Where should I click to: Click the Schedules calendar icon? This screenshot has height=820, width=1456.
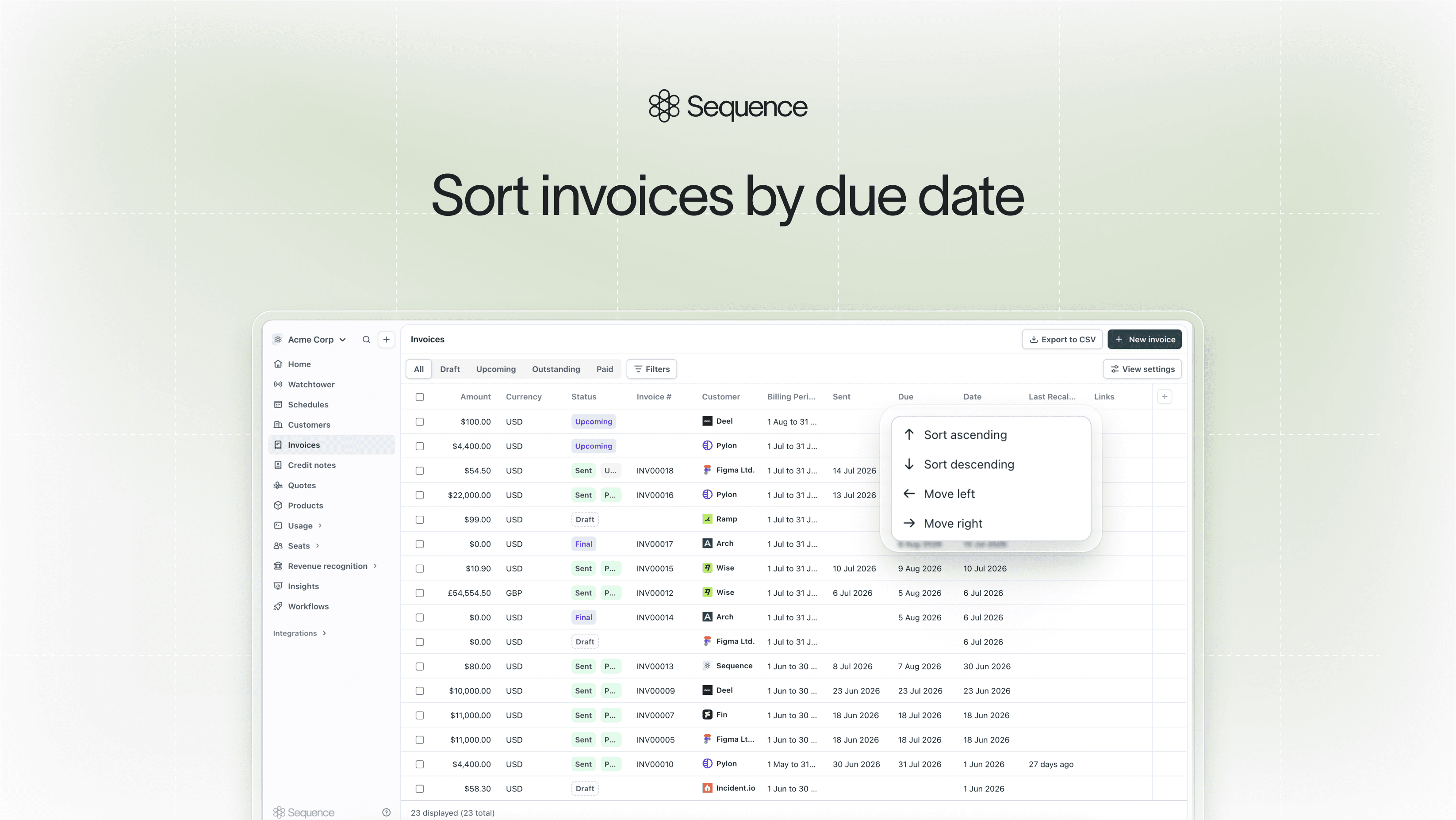(278, 405)
